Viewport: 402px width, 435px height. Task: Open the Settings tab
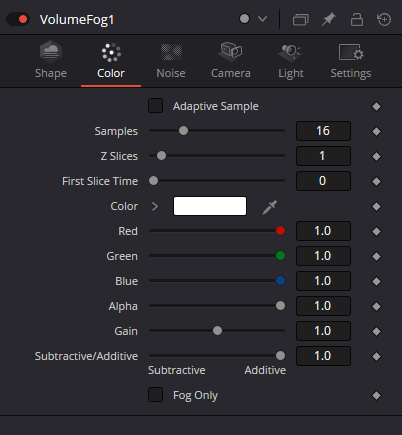[351, 60]
